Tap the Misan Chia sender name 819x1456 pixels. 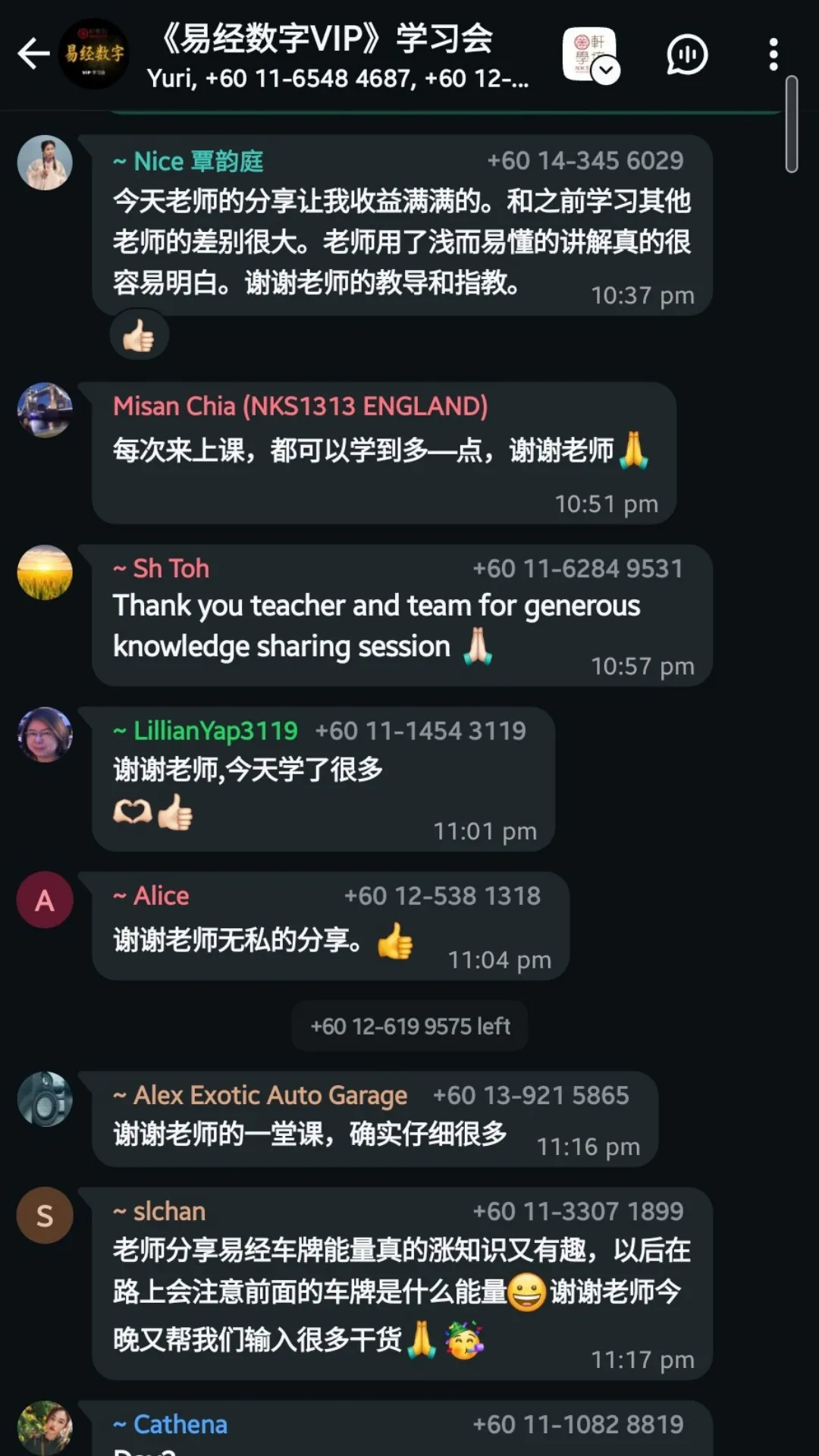(x=300, y=406)
